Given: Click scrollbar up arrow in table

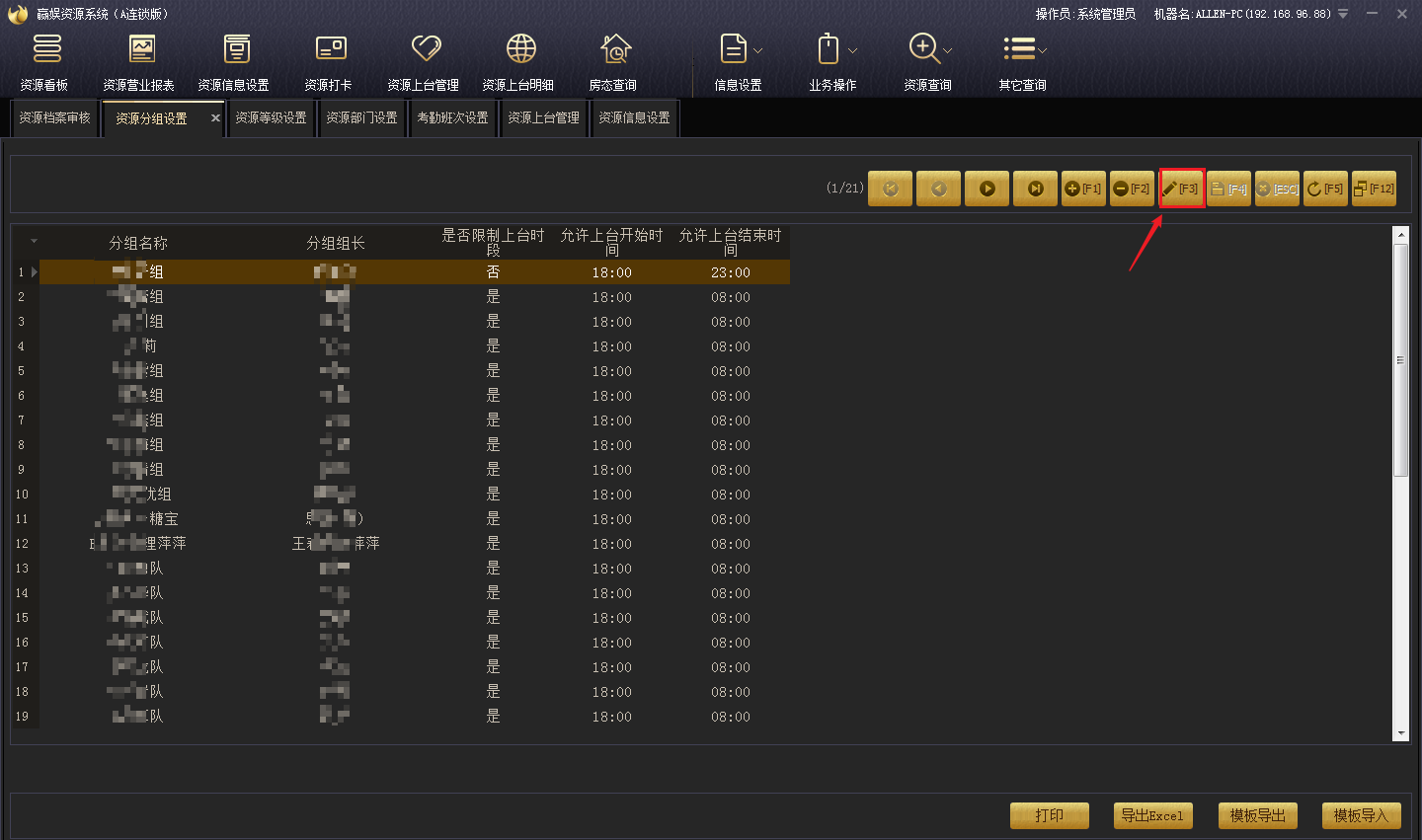Looking at the screenshot, I should point(1400,235).
